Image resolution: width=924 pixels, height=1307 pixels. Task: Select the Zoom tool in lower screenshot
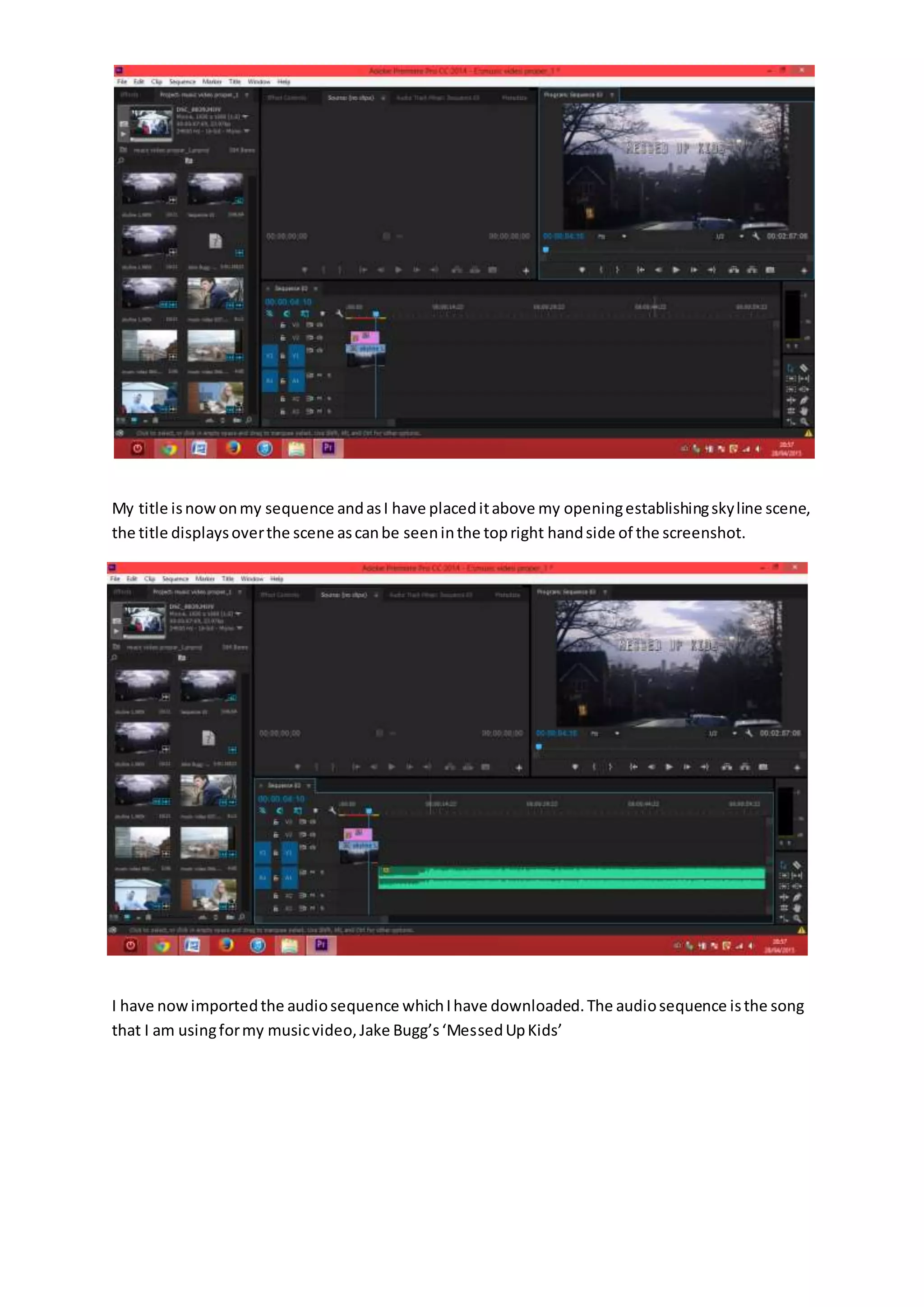(x=797, y=918)
